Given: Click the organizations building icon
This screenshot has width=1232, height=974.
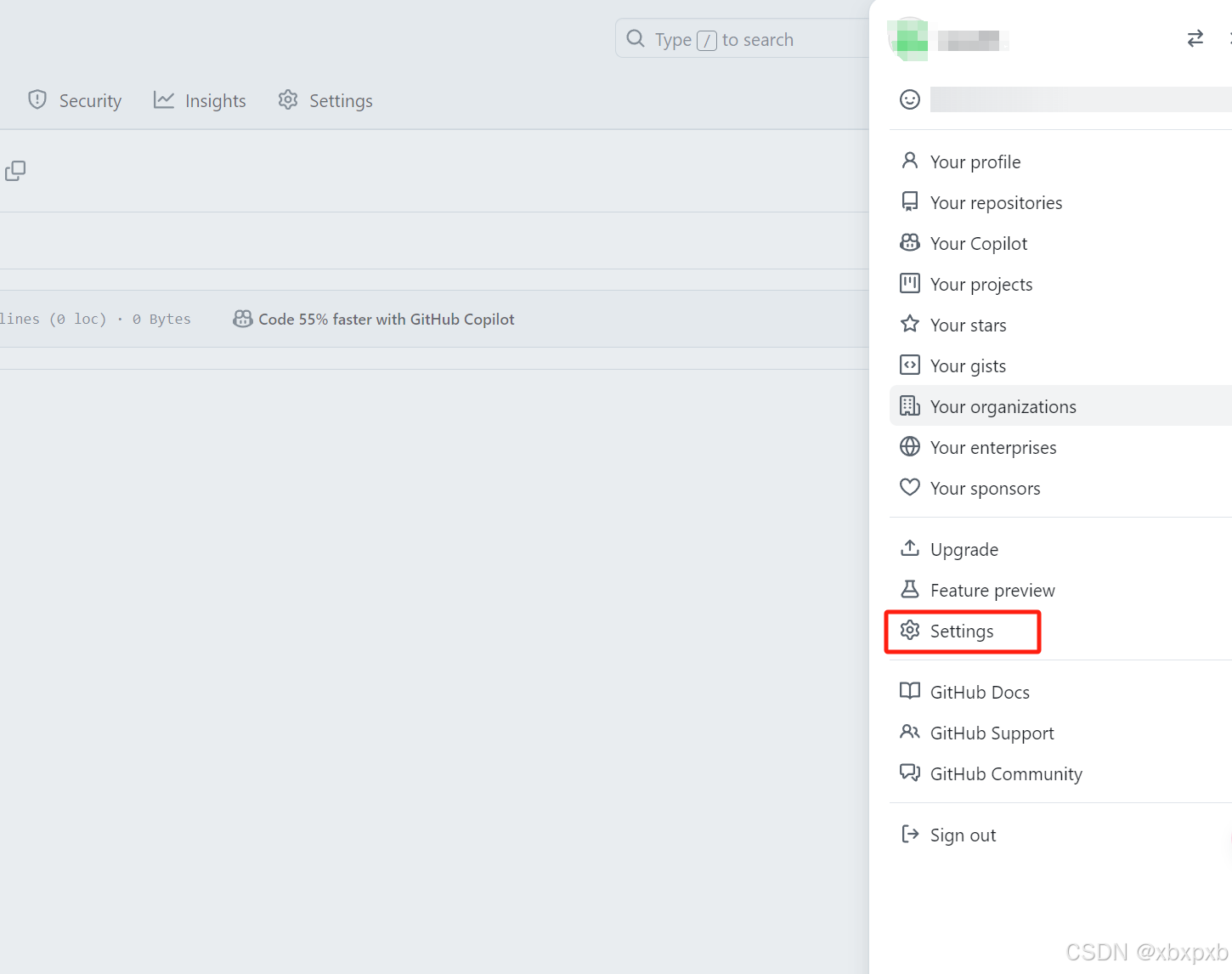Looking at the screenshot, I should 910,405.
